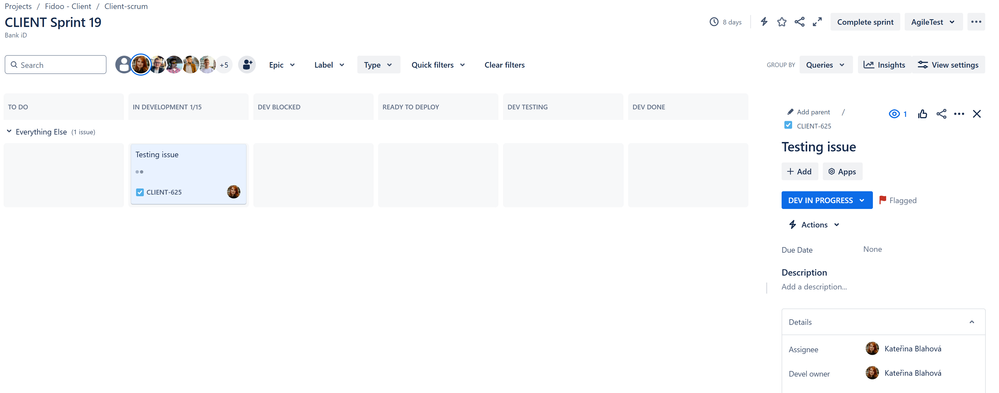Vote for the issue with the thumbs-up icon
Screen dimensions: 999x393
coord(923,114)
